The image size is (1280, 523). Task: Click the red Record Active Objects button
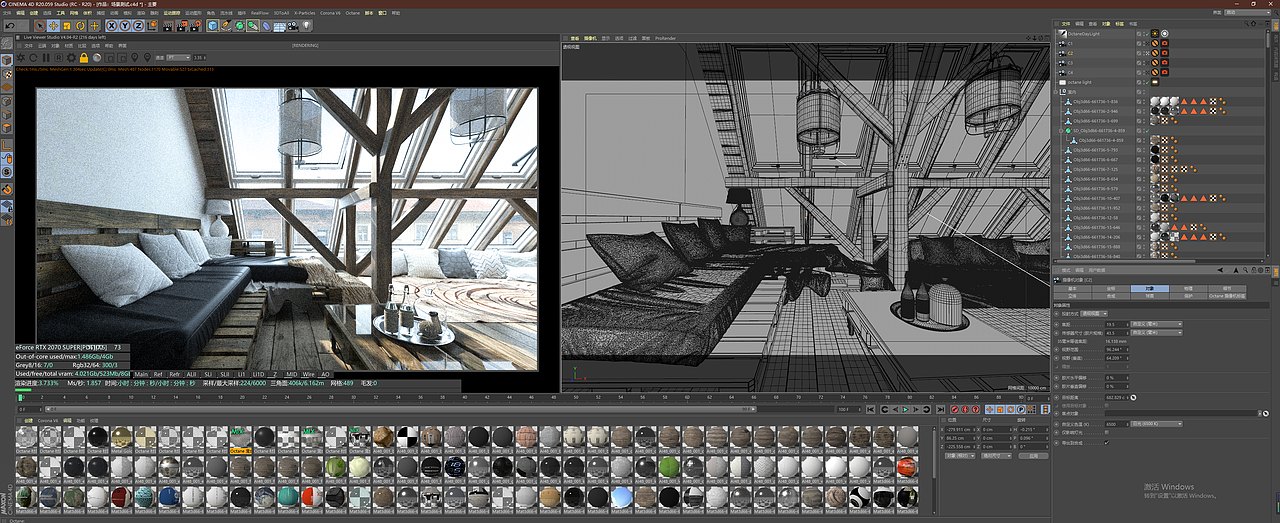coord(954,410)
